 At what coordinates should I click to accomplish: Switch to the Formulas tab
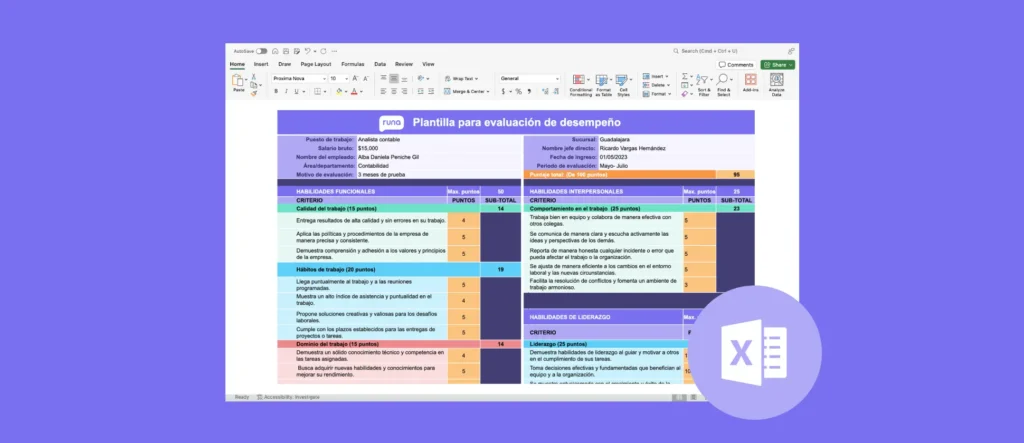coord(352,64)
